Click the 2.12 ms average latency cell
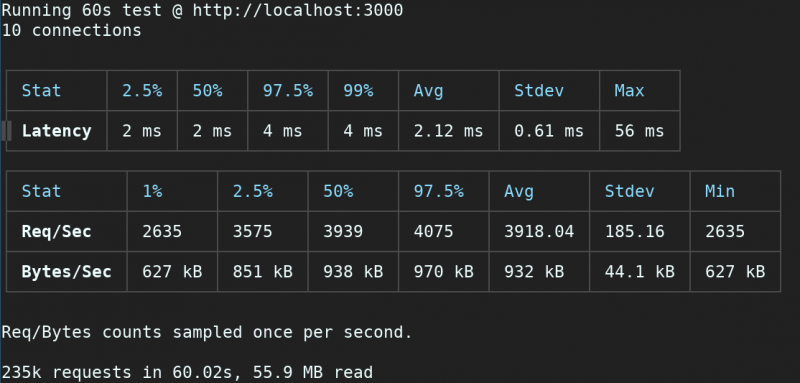This screenshot has height=383, width=800. tap(448, 131)
